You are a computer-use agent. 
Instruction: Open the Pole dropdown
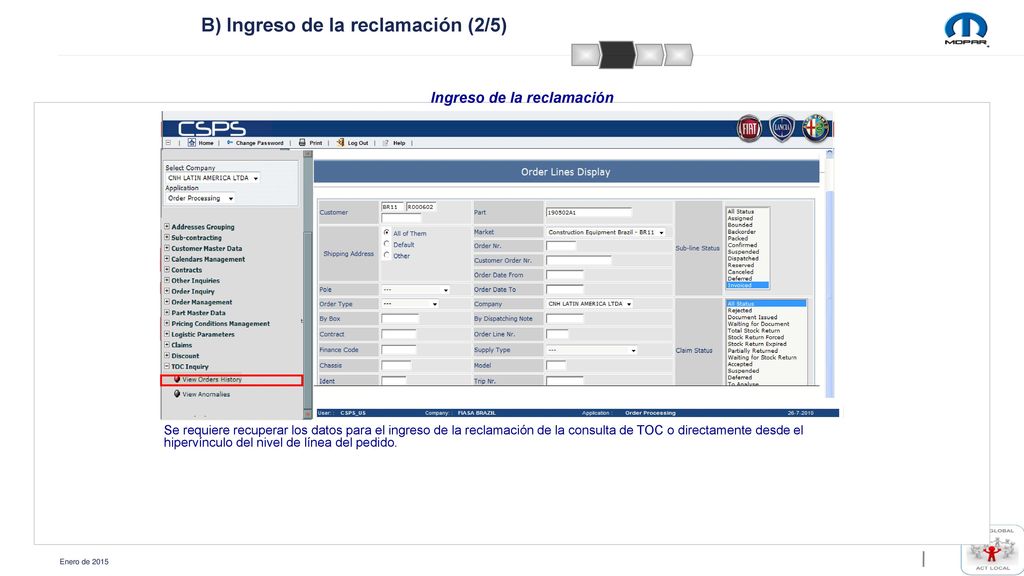click(x=415, y=289)
